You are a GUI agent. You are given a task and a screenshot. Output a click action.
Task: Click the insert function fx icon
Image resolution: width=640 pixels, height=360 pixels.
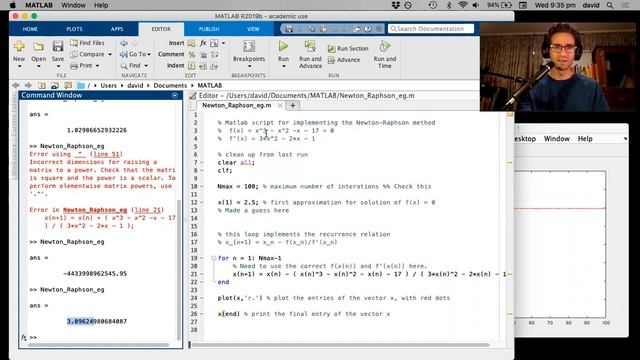click(x=203, y=43)
